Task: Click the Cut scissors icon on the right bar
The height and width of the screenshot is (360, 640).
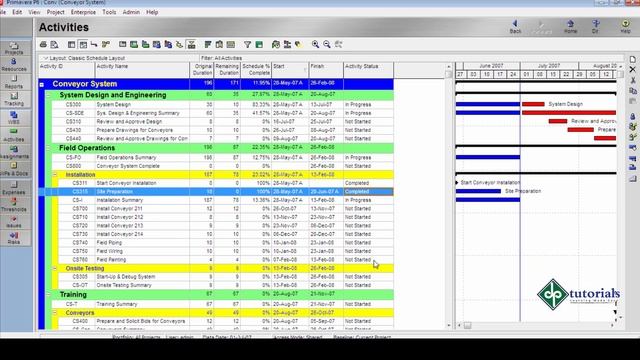Action: (x=632, y=80)
